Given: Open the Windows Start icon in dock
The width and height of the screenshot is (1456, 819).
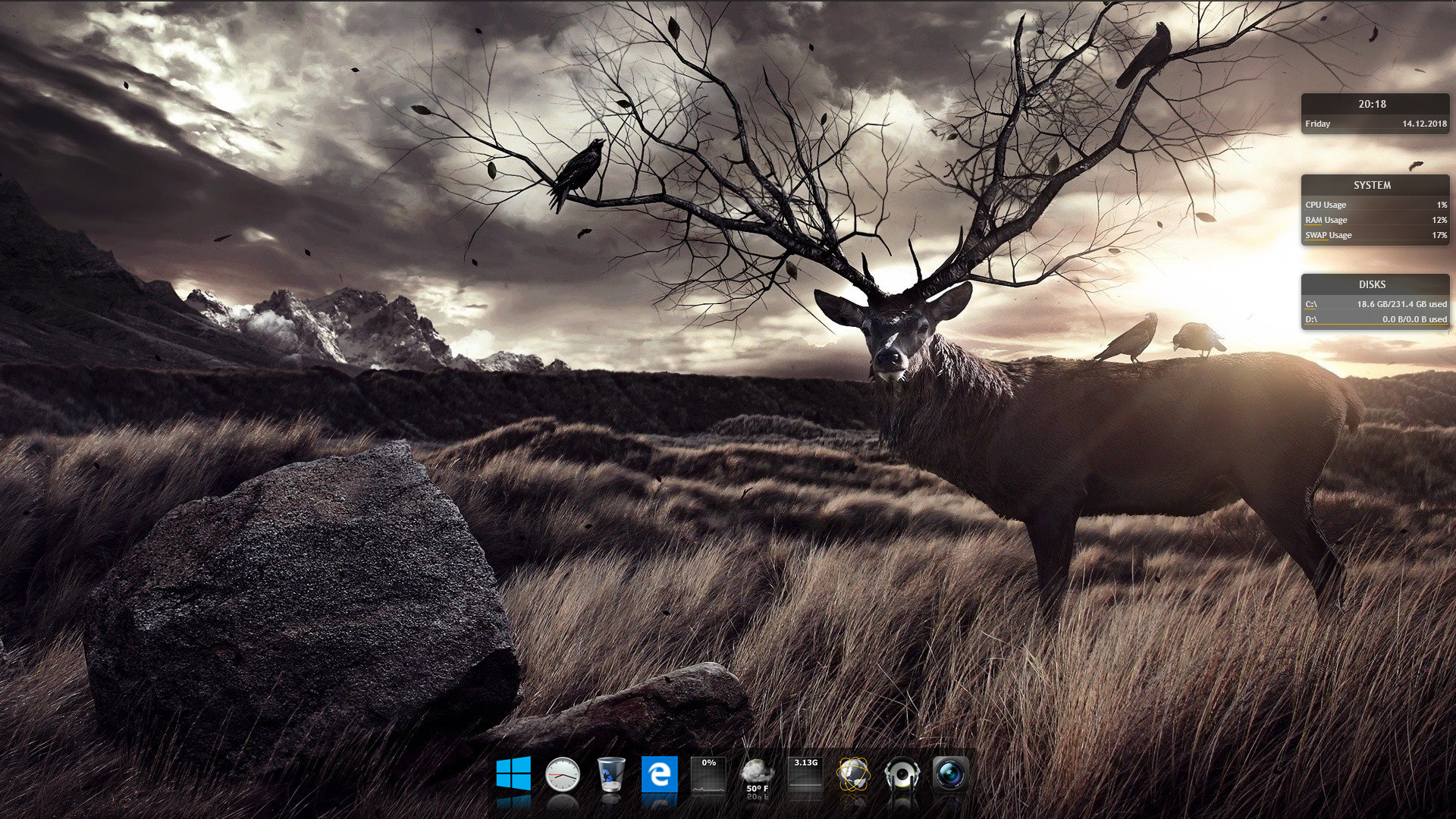Looking at the screenshot, I should (513, 774).
